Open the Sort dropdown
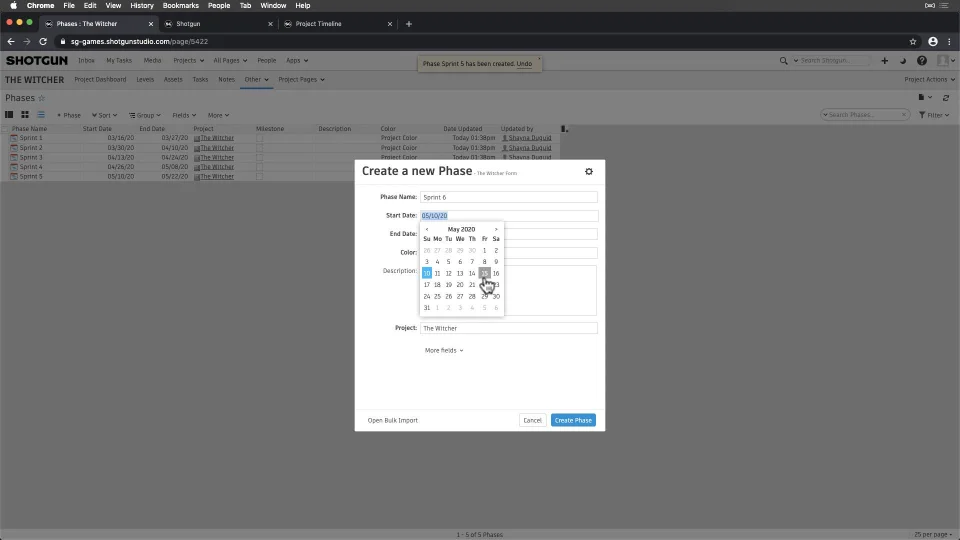The image size is (960, 540). (x=104, y=115)
